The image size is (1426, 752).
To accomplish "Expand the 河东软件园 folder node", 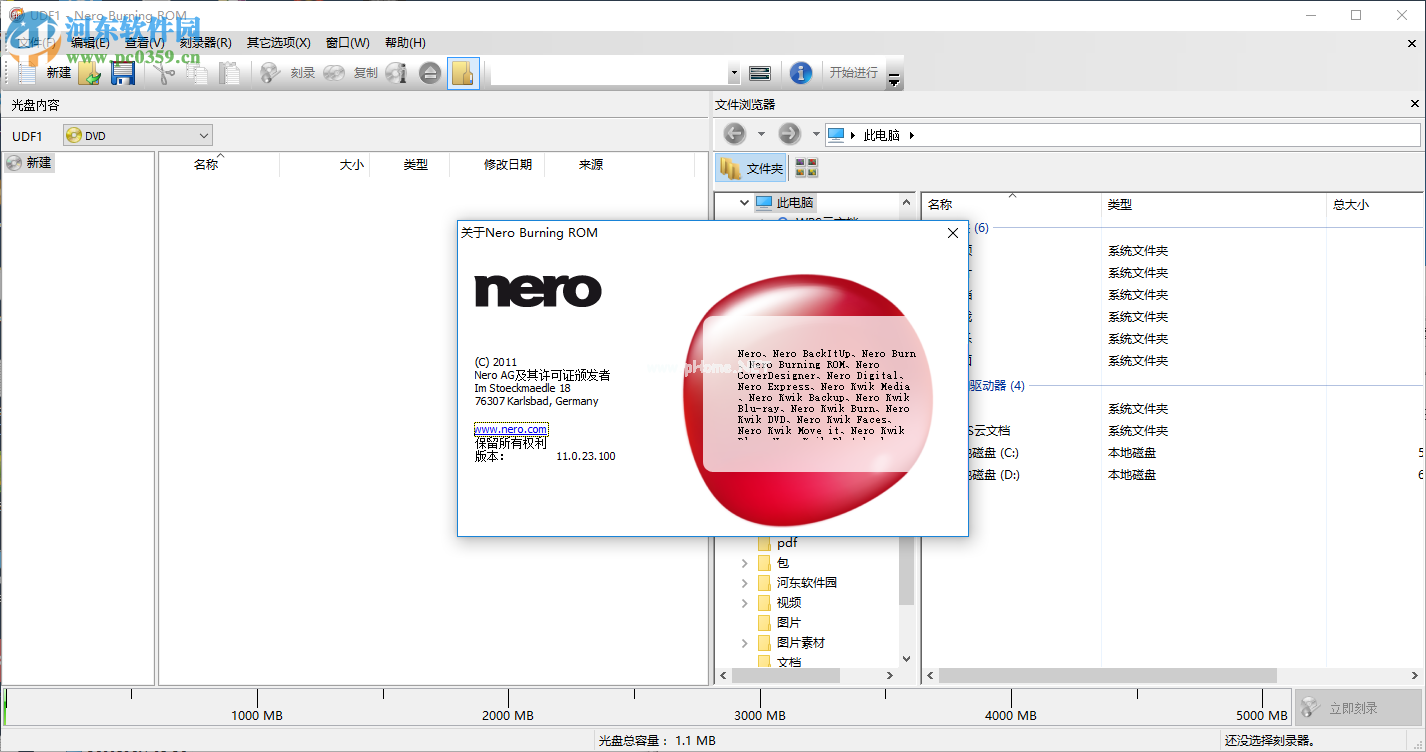I will click(x=744, y=583).
